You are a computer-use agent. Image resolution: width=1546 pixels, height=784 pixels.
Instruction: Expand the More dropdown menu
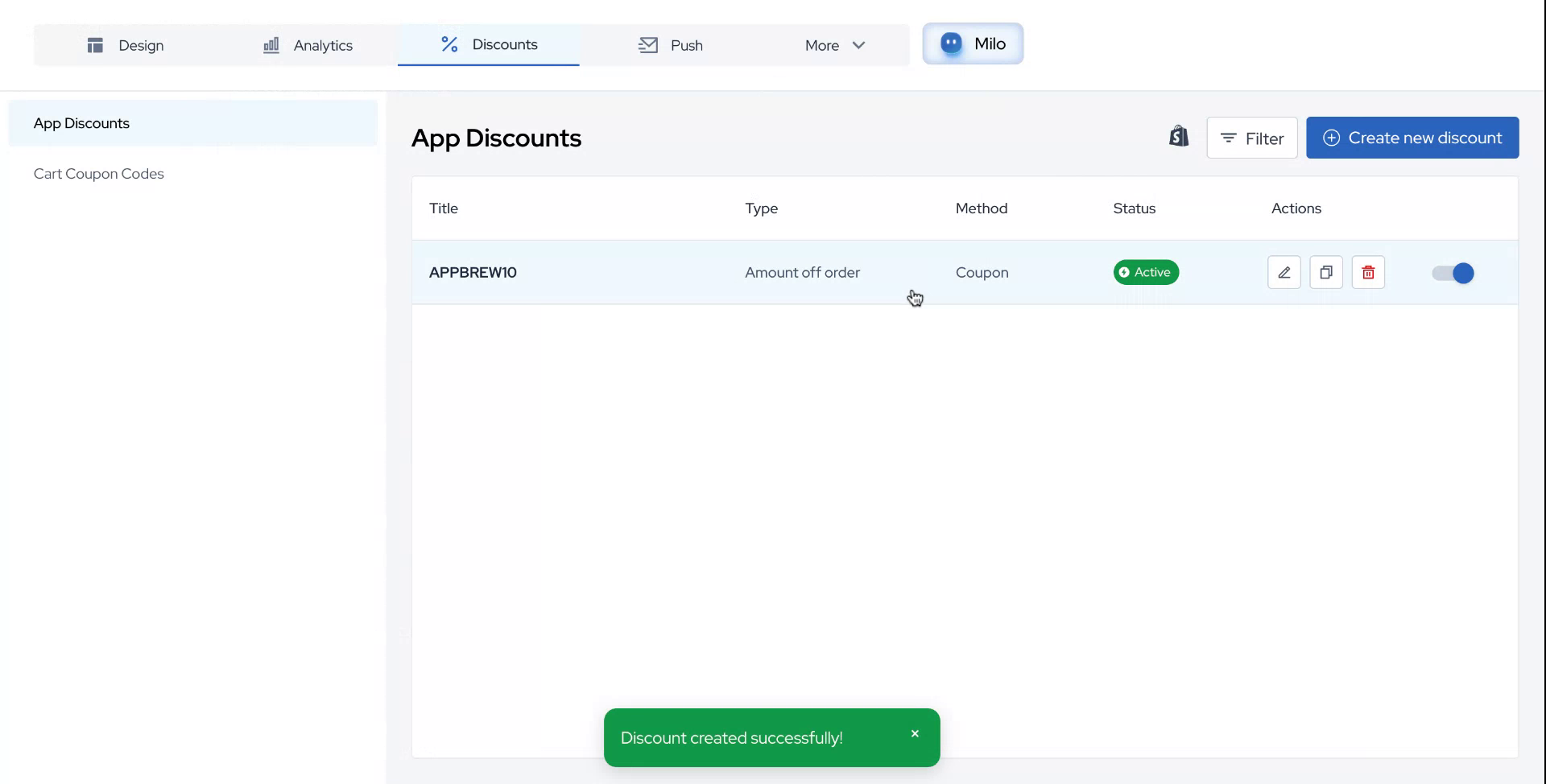click(835, 45)
